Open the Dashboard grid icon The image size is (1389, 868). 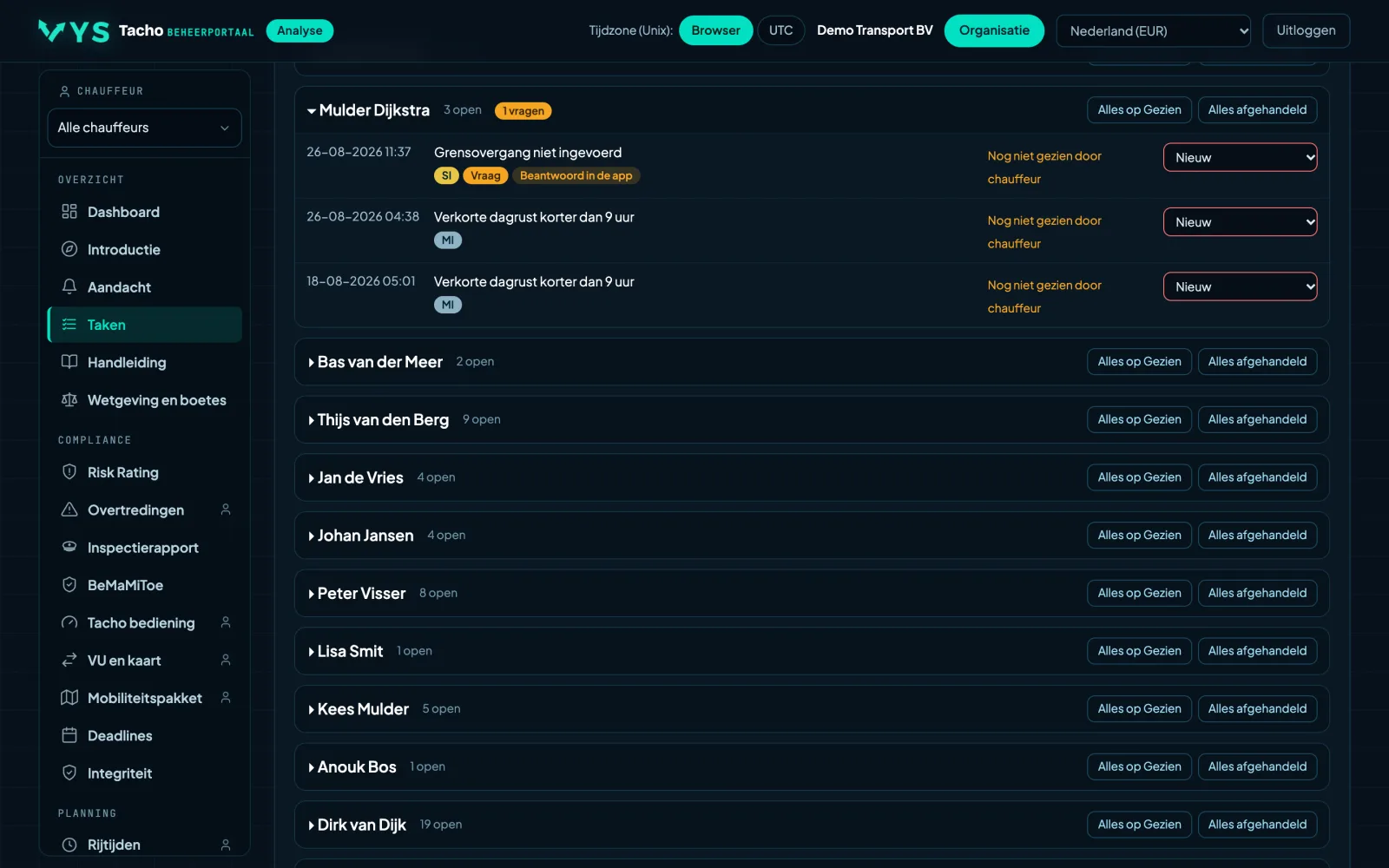(x=69, y=212)
